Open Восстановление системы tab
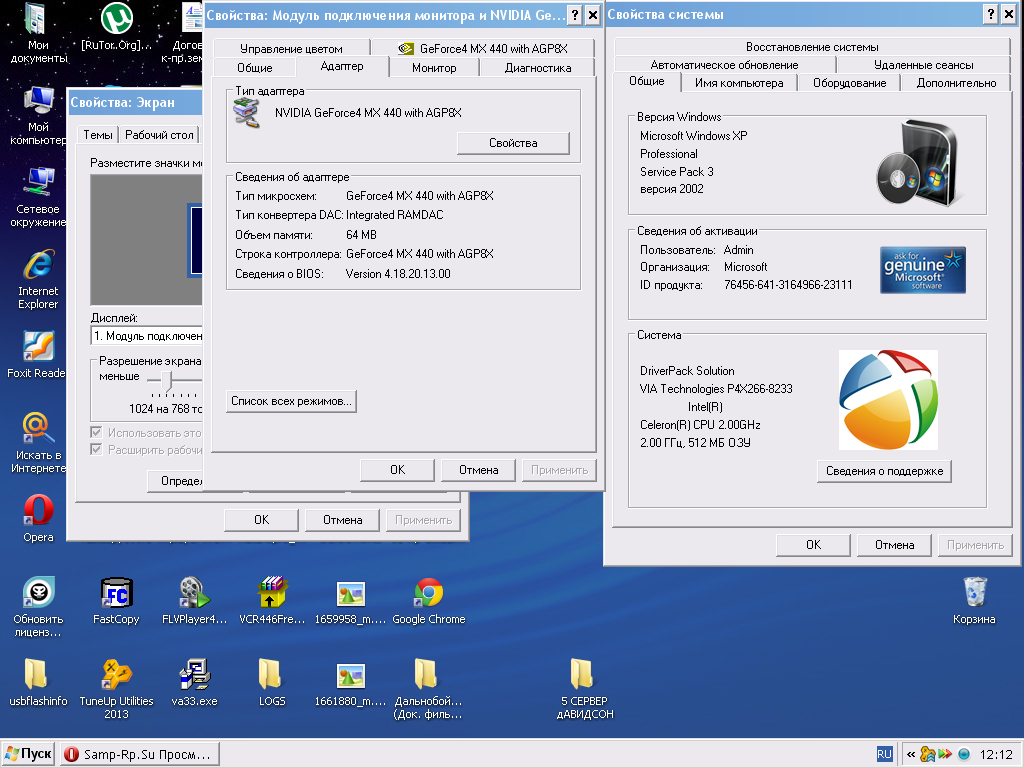The width and height of the screenshot is (1024, 768). tap(812, 47)
